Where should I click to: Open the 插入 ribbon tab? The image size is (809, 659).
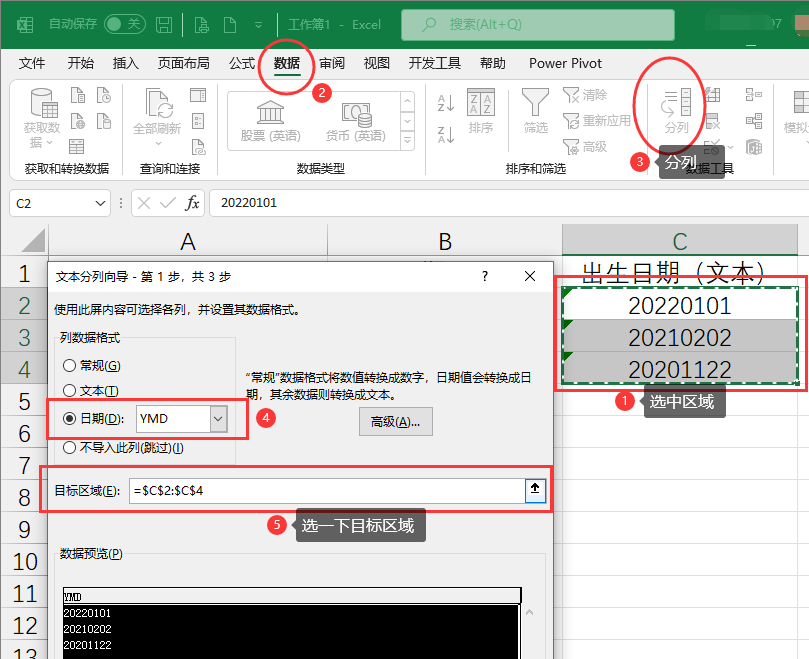coord(126,63)
